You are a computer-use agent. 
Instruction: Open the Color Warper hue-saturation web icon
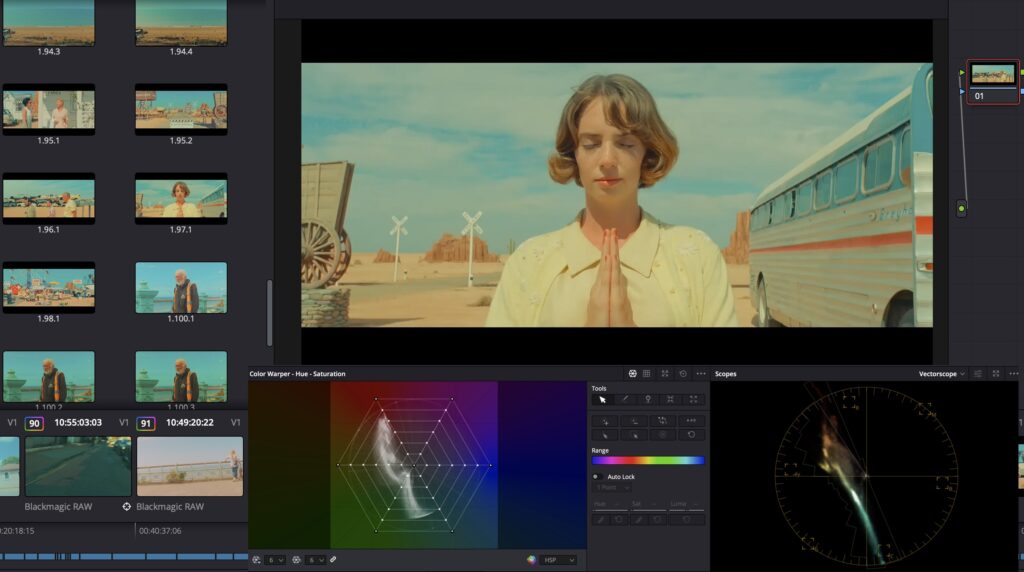click(632, 373)
